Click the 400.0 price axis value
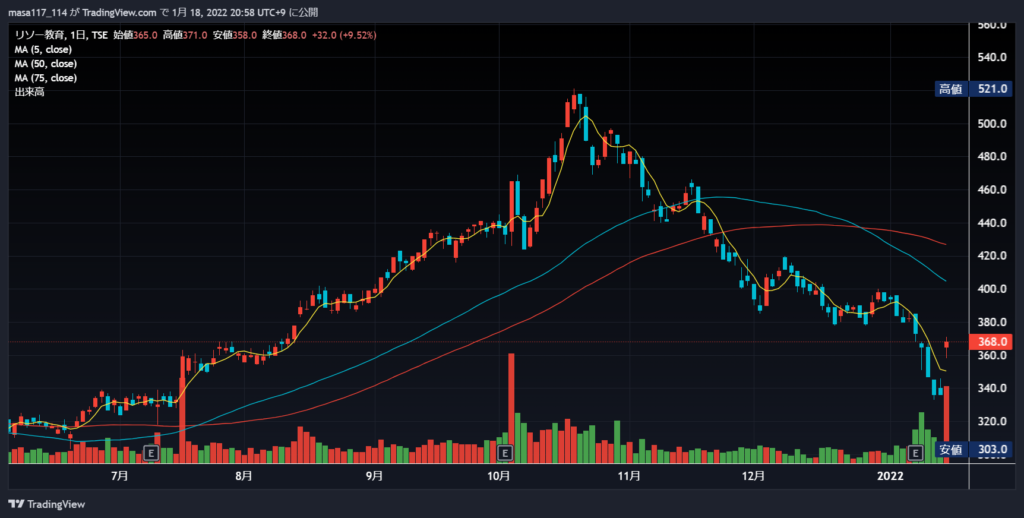The image size is (1024, 518). click(993, 289)
